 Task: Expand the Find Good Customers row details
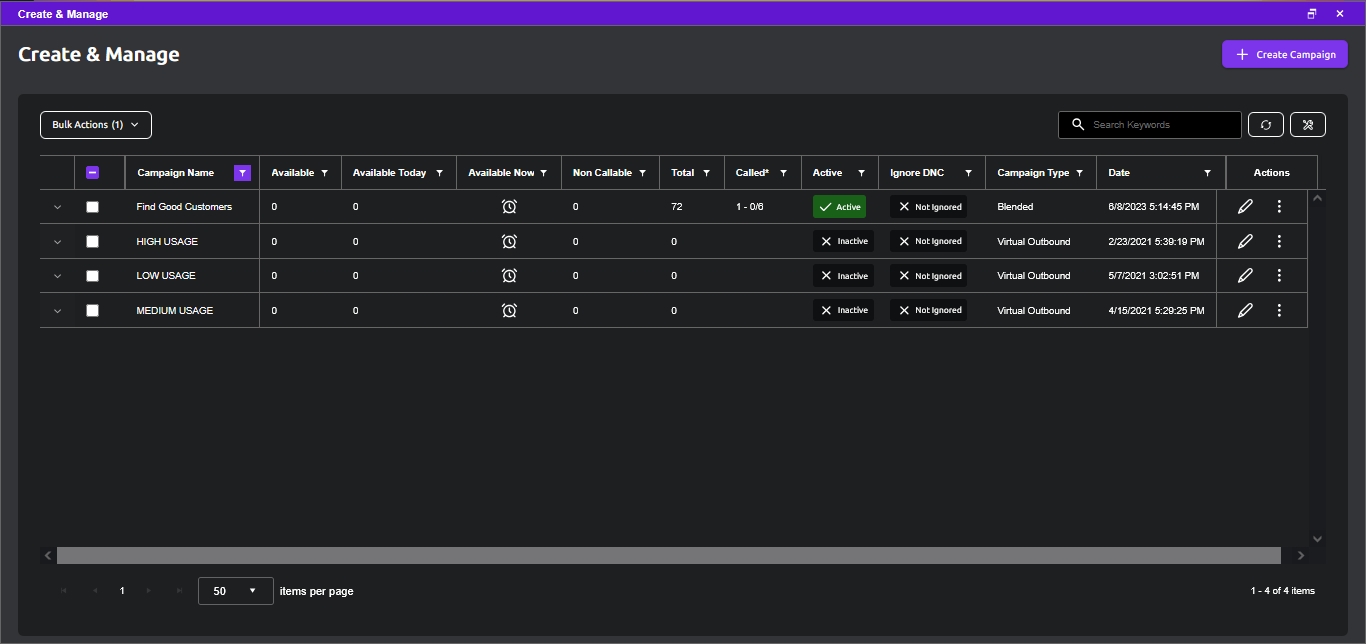point(57,207)
